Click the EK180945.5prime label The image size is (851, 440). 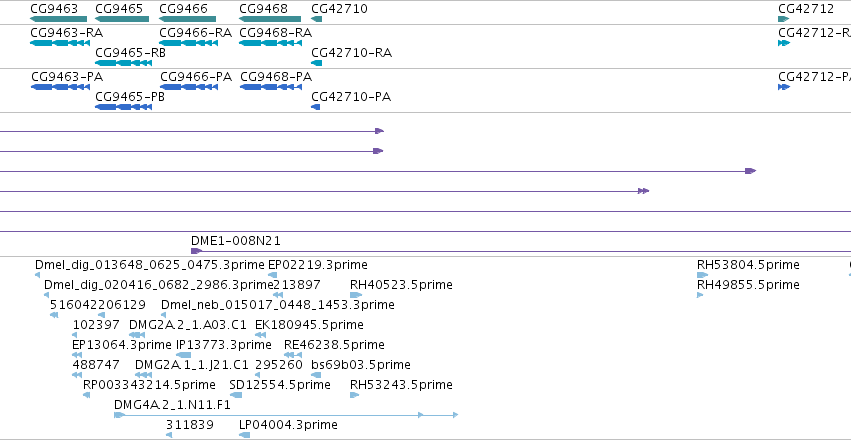point(309,326)
